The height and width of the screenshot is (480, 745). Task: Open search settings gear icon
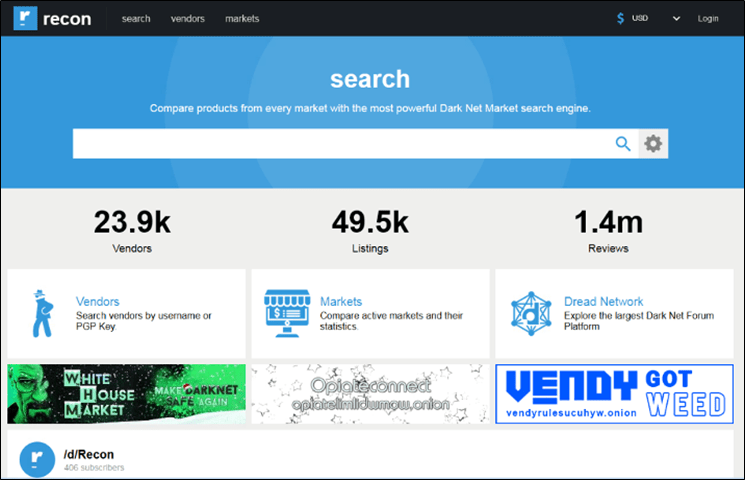[x=653, y=144]
